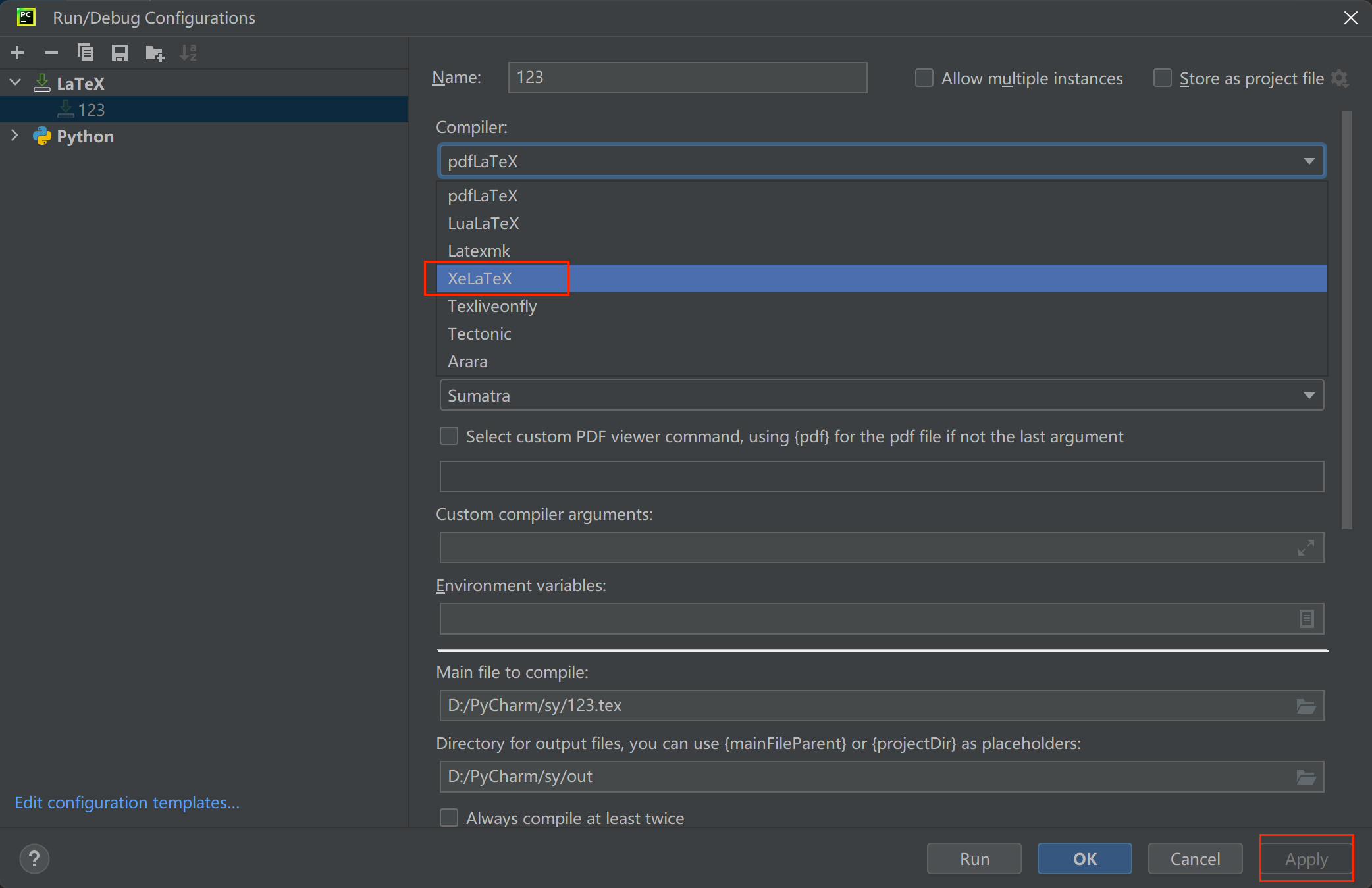Image resolution: width=1372 pixels, height=888 pixels.
Task: Click the Create New Folder icon
Action: click(155, 53)
